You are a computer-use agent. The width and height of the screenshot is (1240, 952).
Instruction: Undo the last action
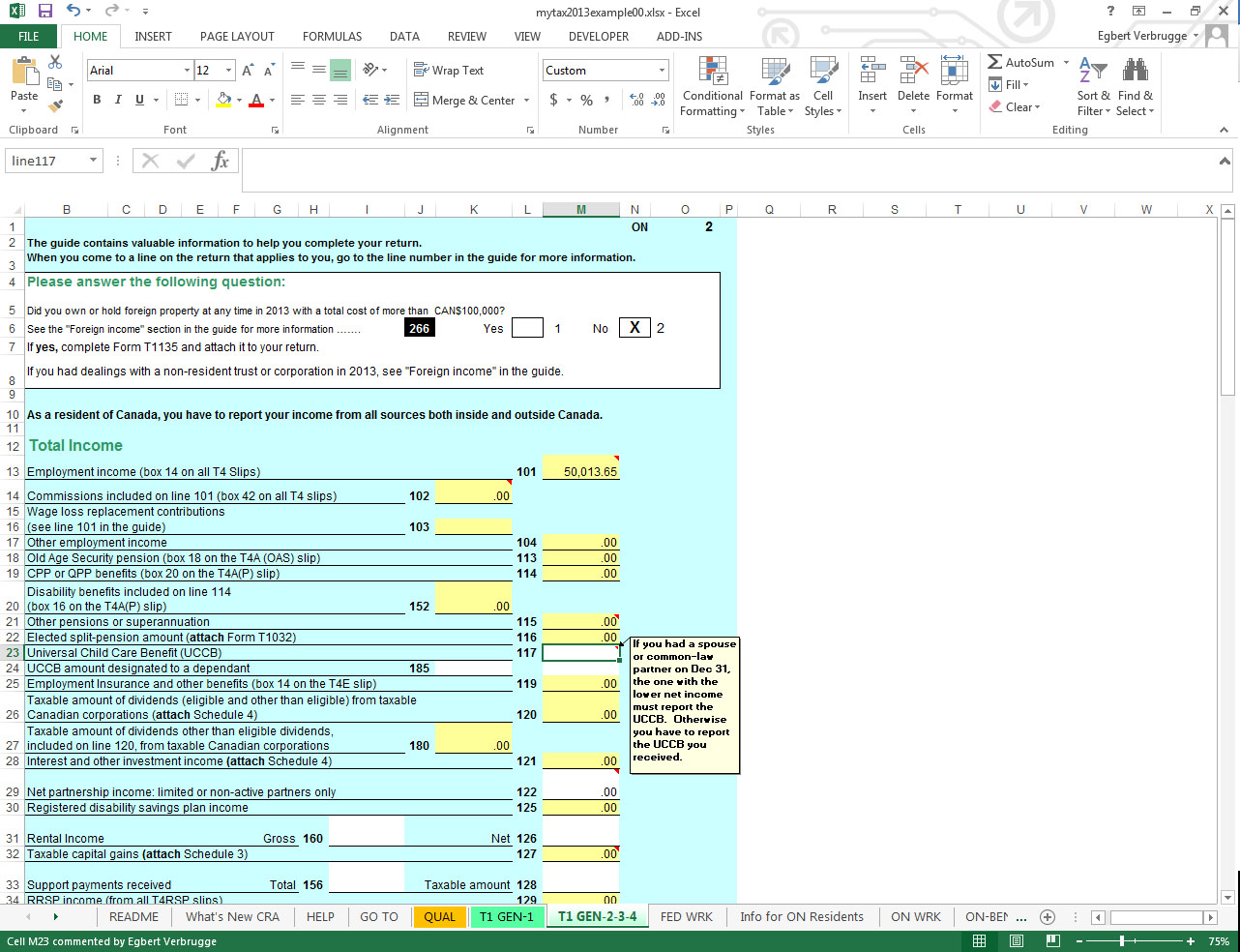[74, 12]
